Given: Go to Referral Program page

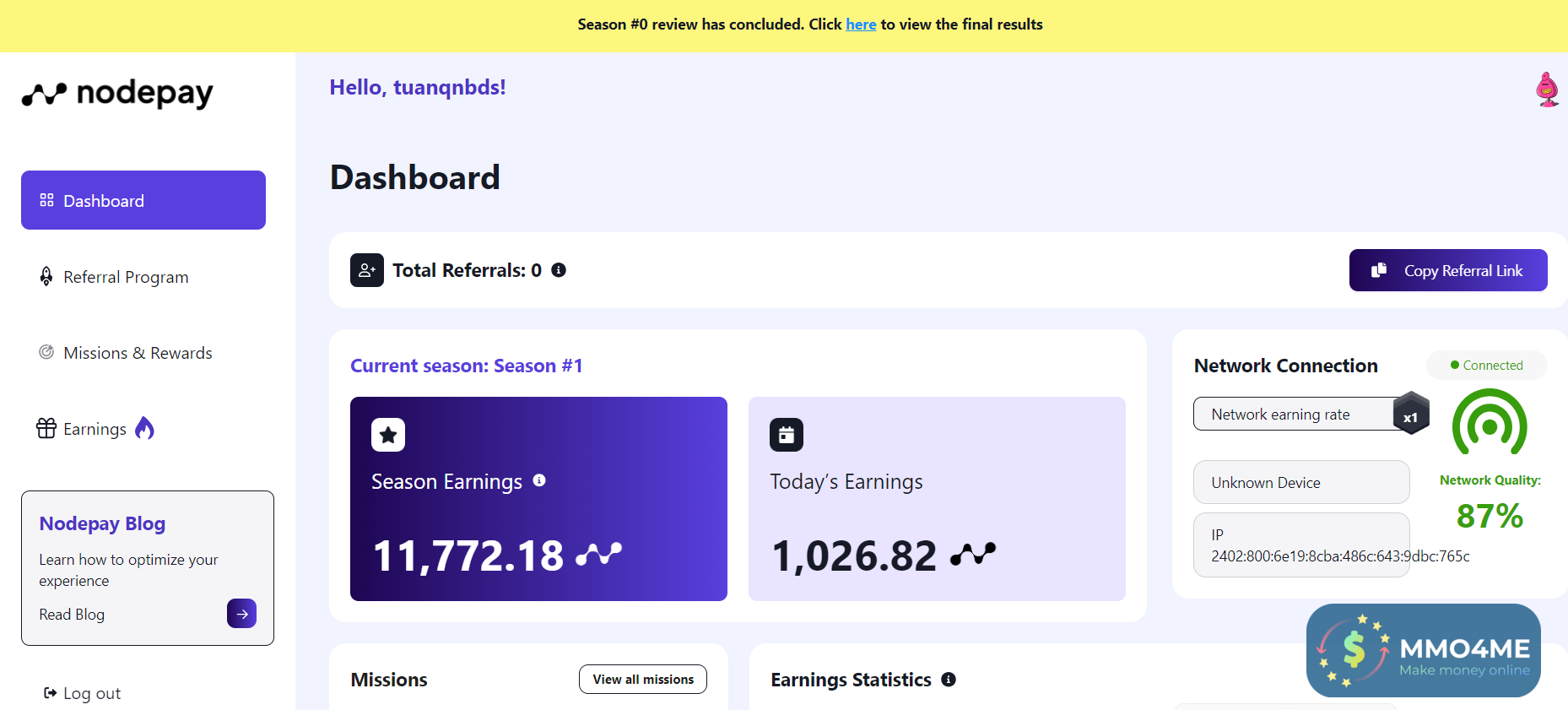Looking at the screenshot, I should 126,277.
